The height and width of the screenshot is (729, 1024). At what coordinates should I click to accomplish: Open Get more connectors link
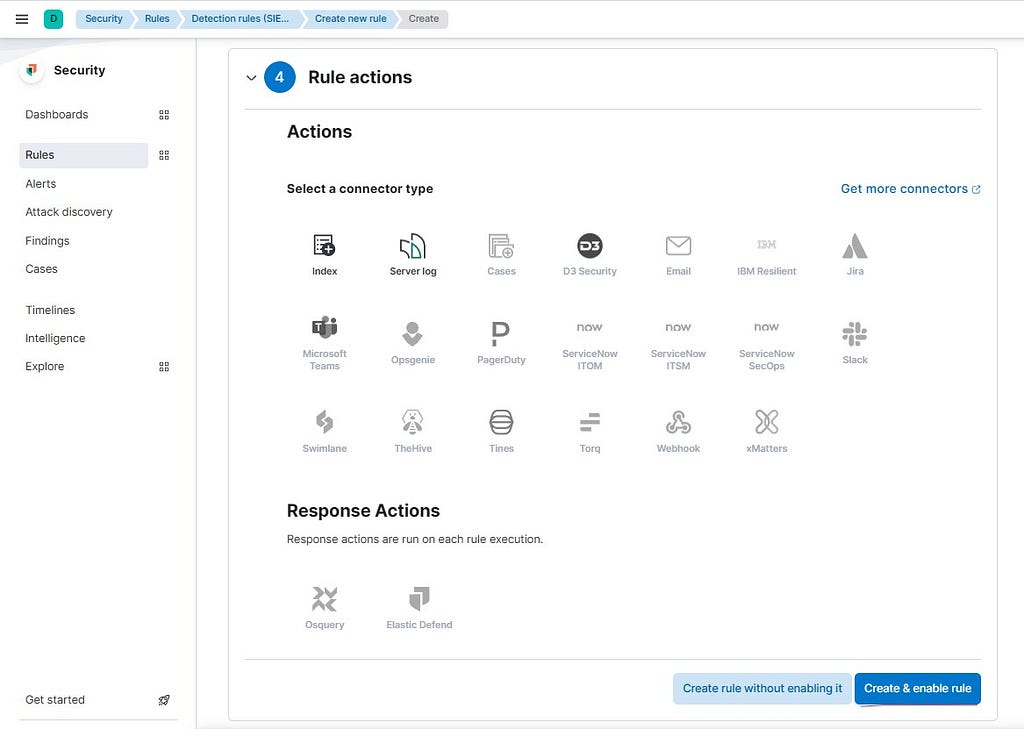[910, 189]
